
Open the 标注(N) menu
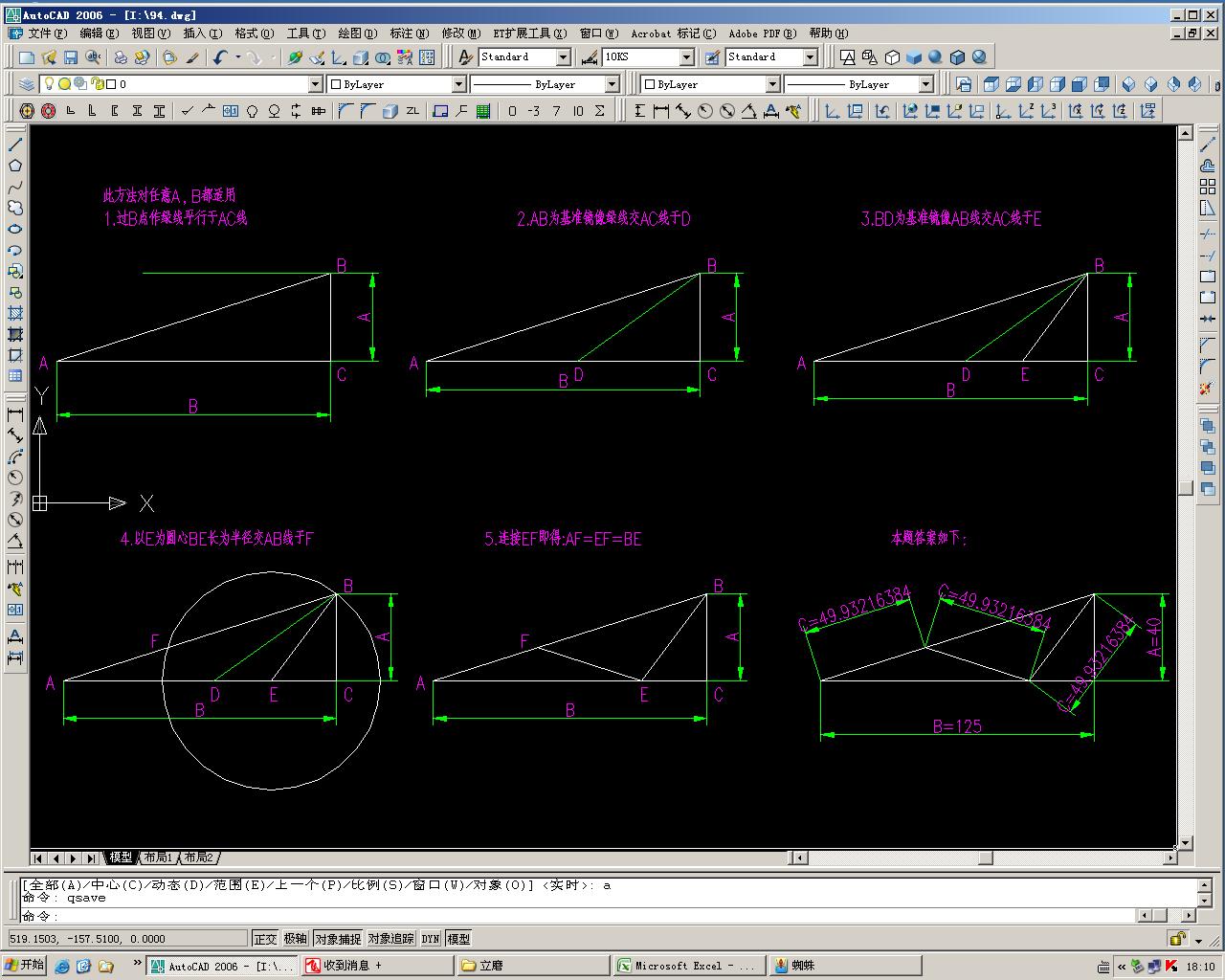pyautogui.click(x=410, y=33)
